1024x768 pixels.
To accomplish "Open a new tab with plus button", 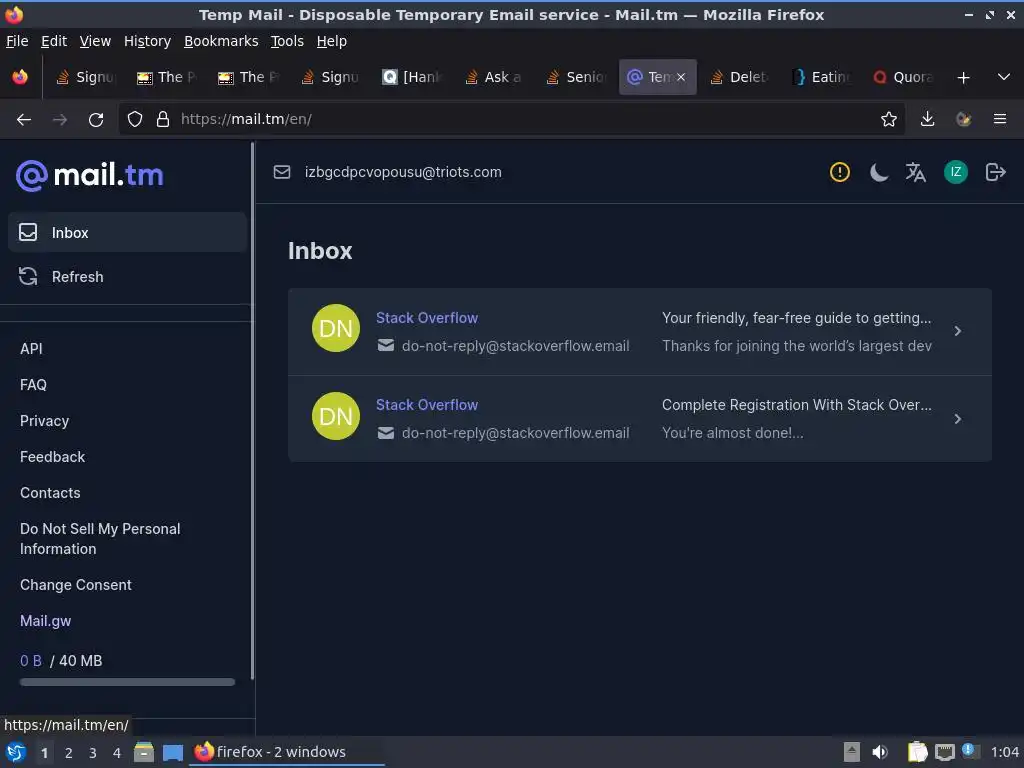I will coord(963,78).
